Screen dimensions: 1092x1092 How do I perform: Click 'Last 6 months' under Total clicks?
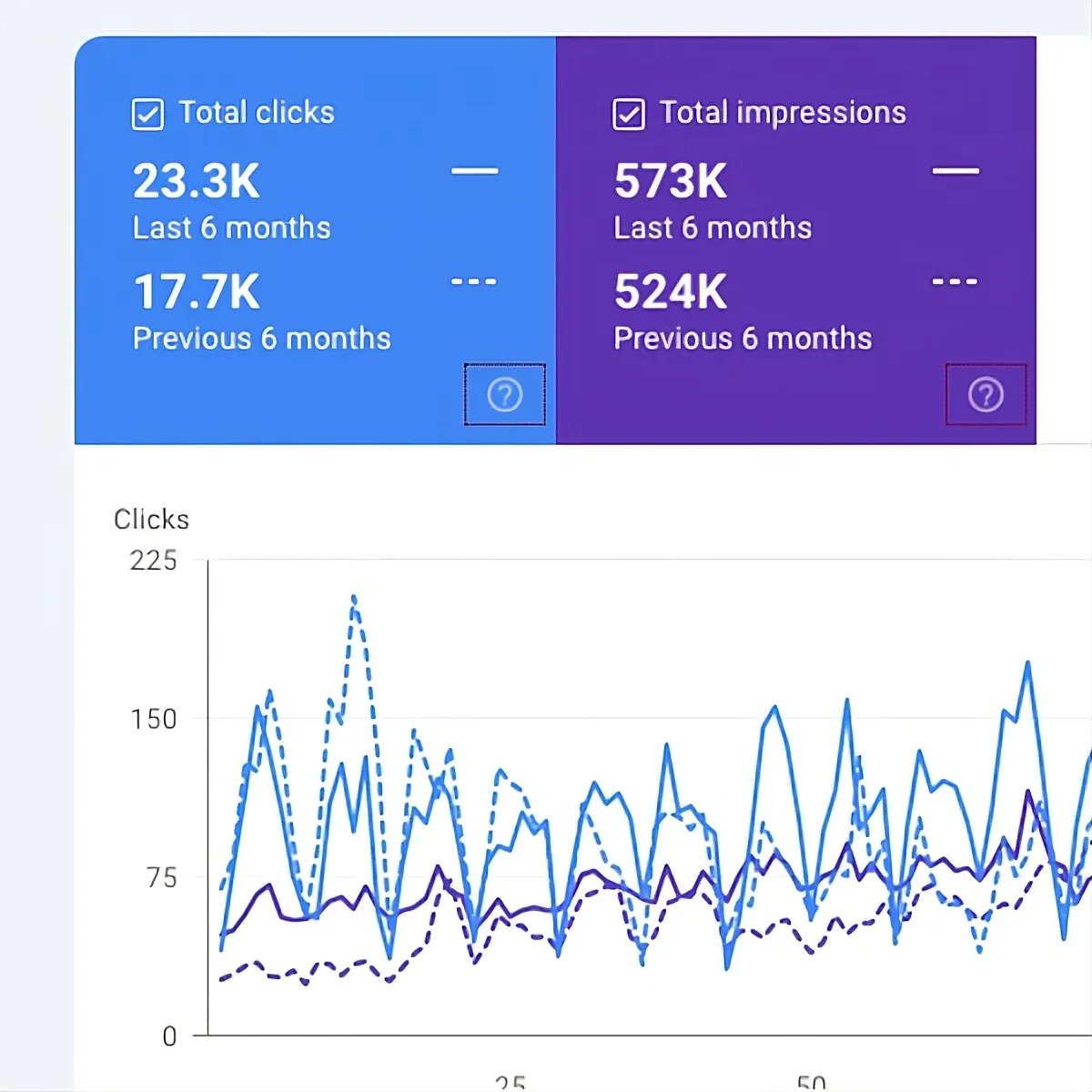[232, 227]
